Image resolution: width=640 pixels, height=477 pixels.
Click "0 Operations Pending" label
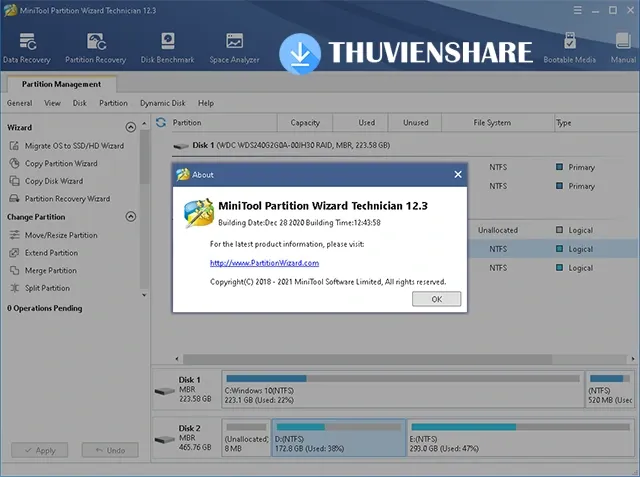click(44, 308)
